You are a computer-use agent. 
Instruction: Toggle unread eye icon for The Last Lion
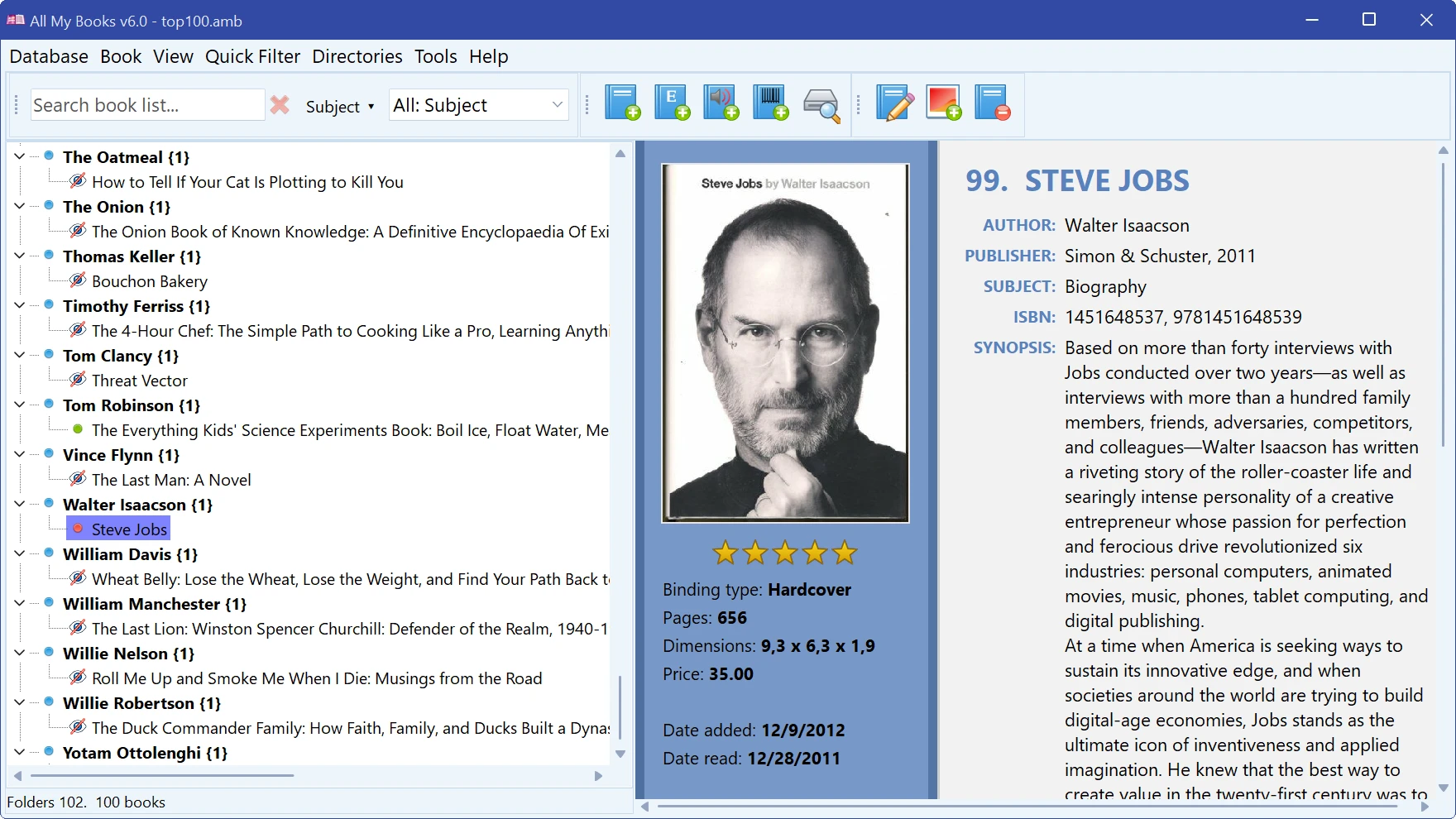tap(78, 627)
